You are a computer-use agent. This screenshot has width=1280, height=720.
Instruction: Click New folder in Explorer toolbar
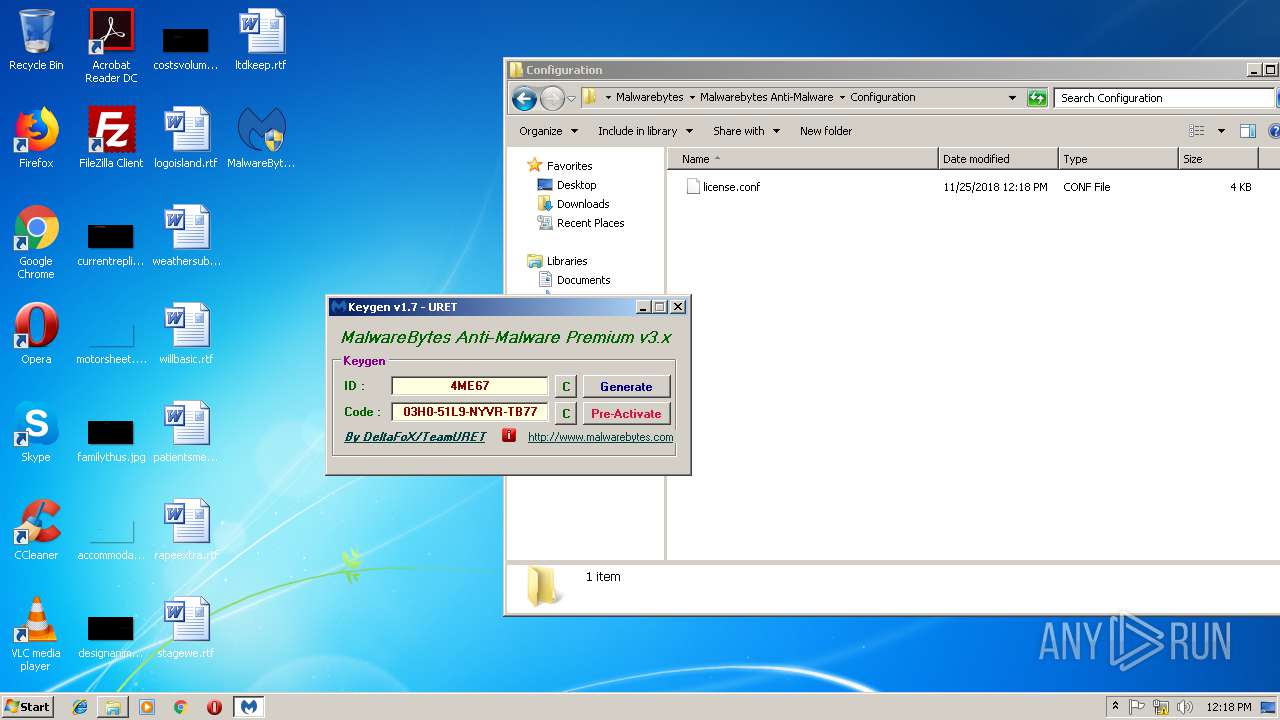tap(826, 131)
